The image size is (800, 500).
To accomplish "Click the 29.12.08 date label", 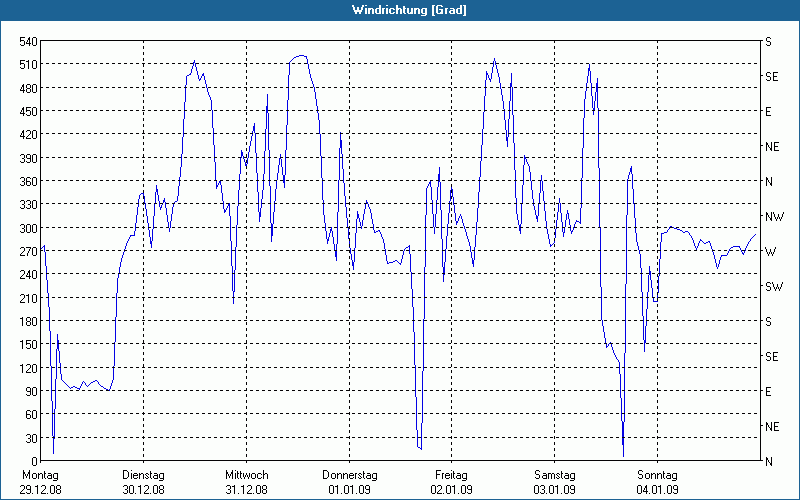I will click(41, 490).
